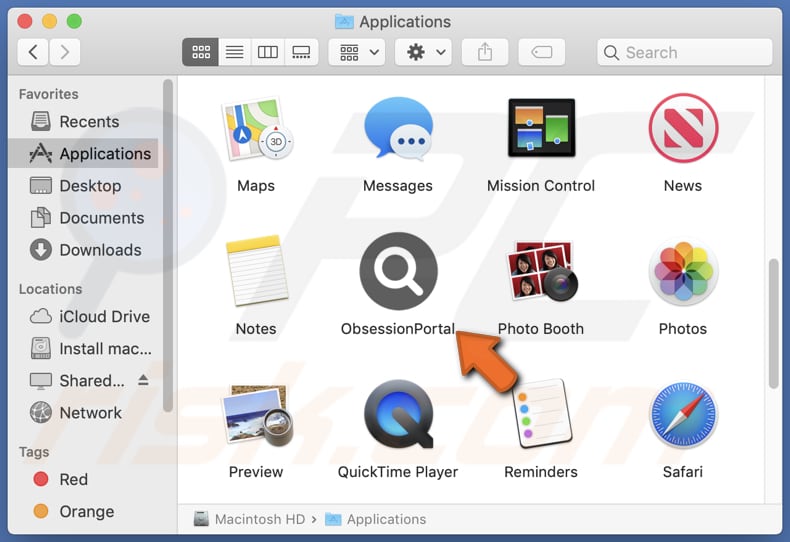Go forward with the right chevron button
This screenshot has width=790, height=542.
coord(64,52)
